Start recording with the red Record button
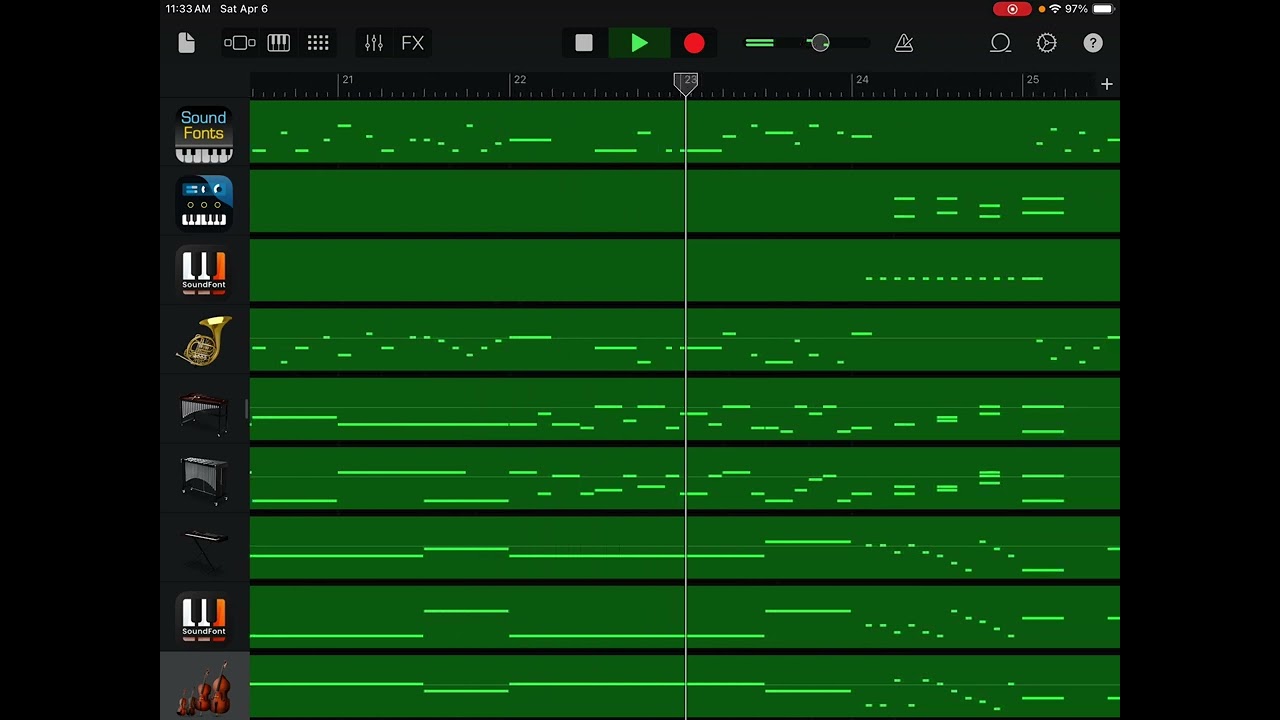The width and height of the screenshot is (1280, 720). (x=694, y=43)
